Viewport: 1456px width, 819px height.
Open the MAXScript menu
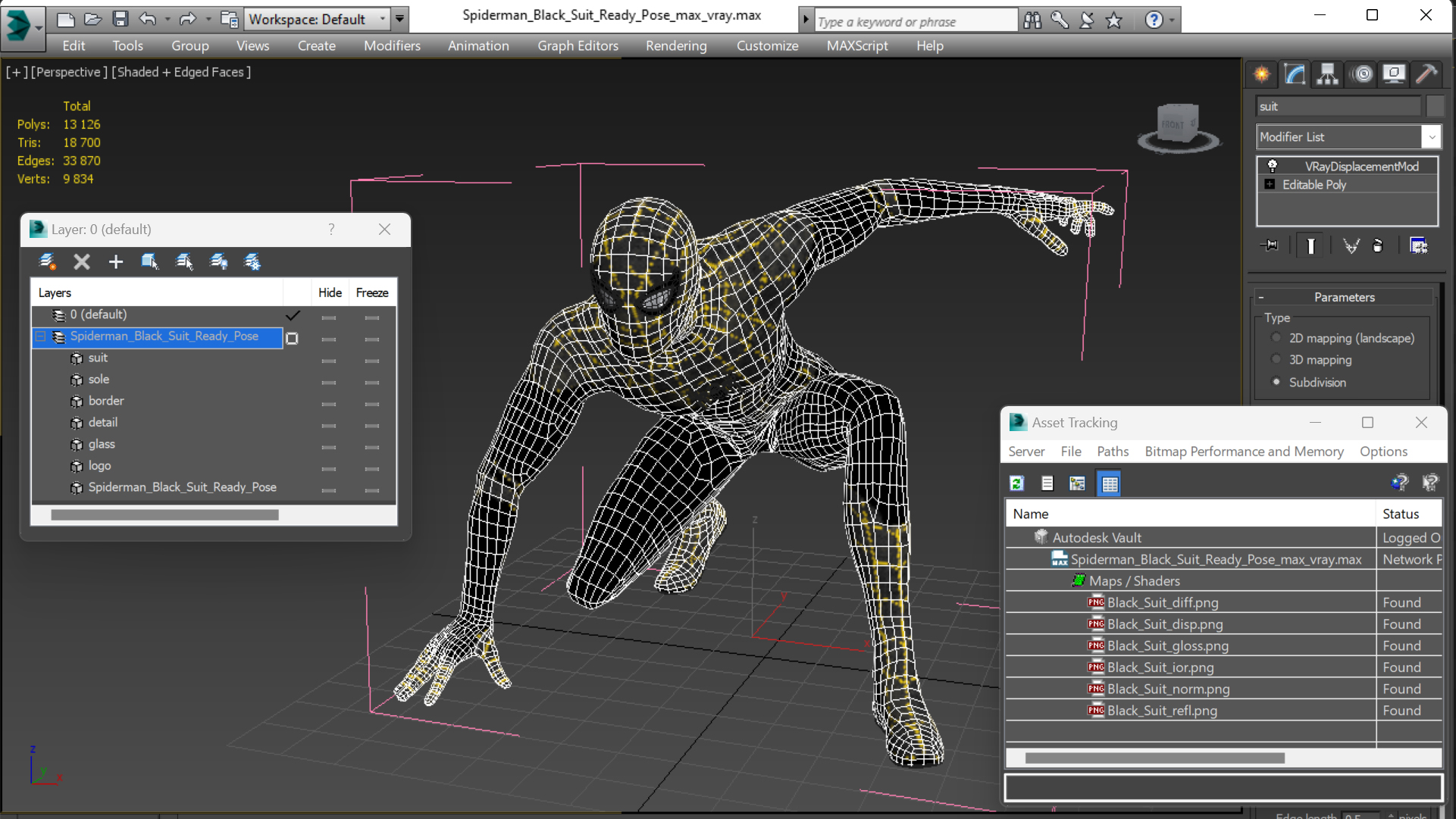[x=857, y=45]
